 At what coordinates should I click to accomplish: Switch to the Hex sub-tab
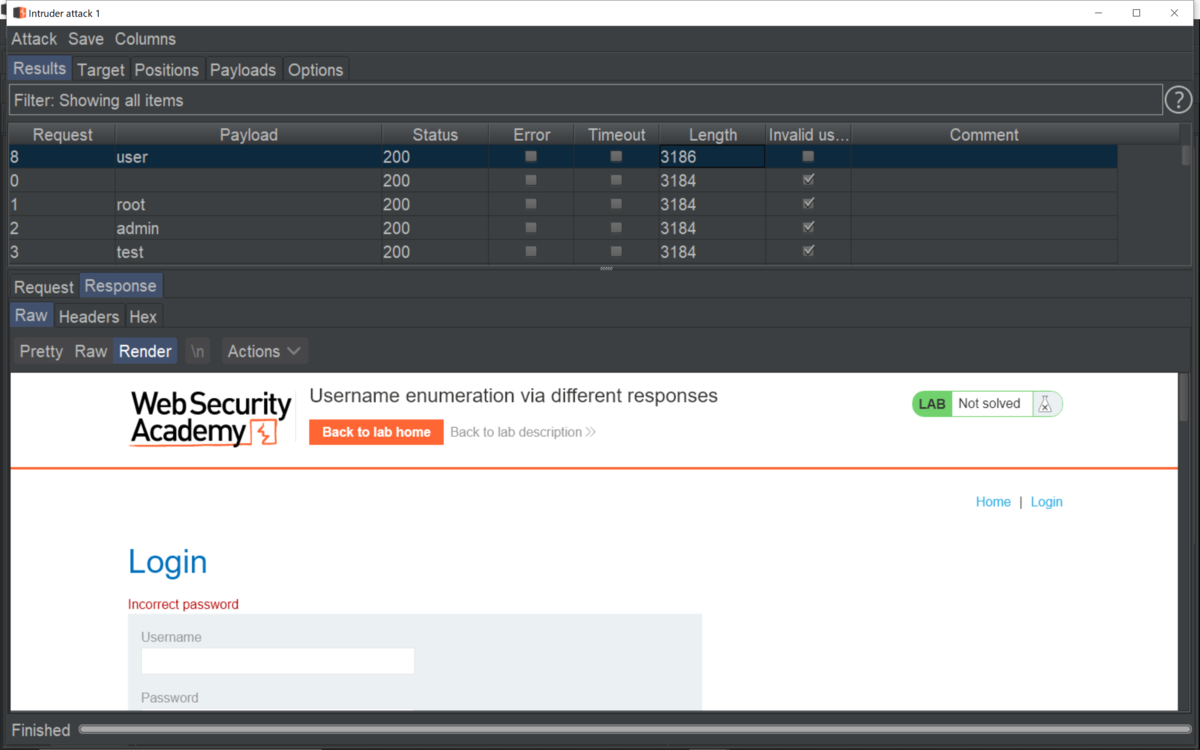click(x=143, y=317)
